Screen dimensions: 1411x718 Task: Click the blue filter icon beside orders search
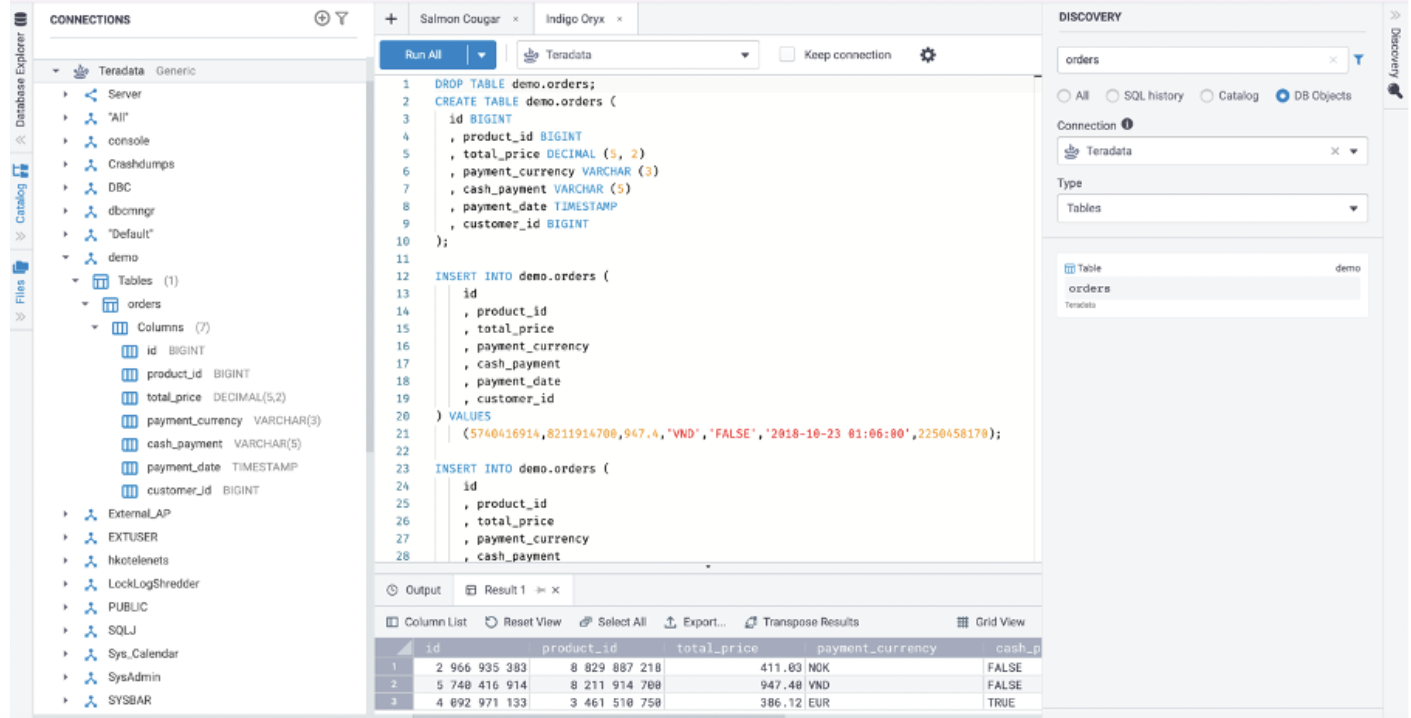[1358, 60]
